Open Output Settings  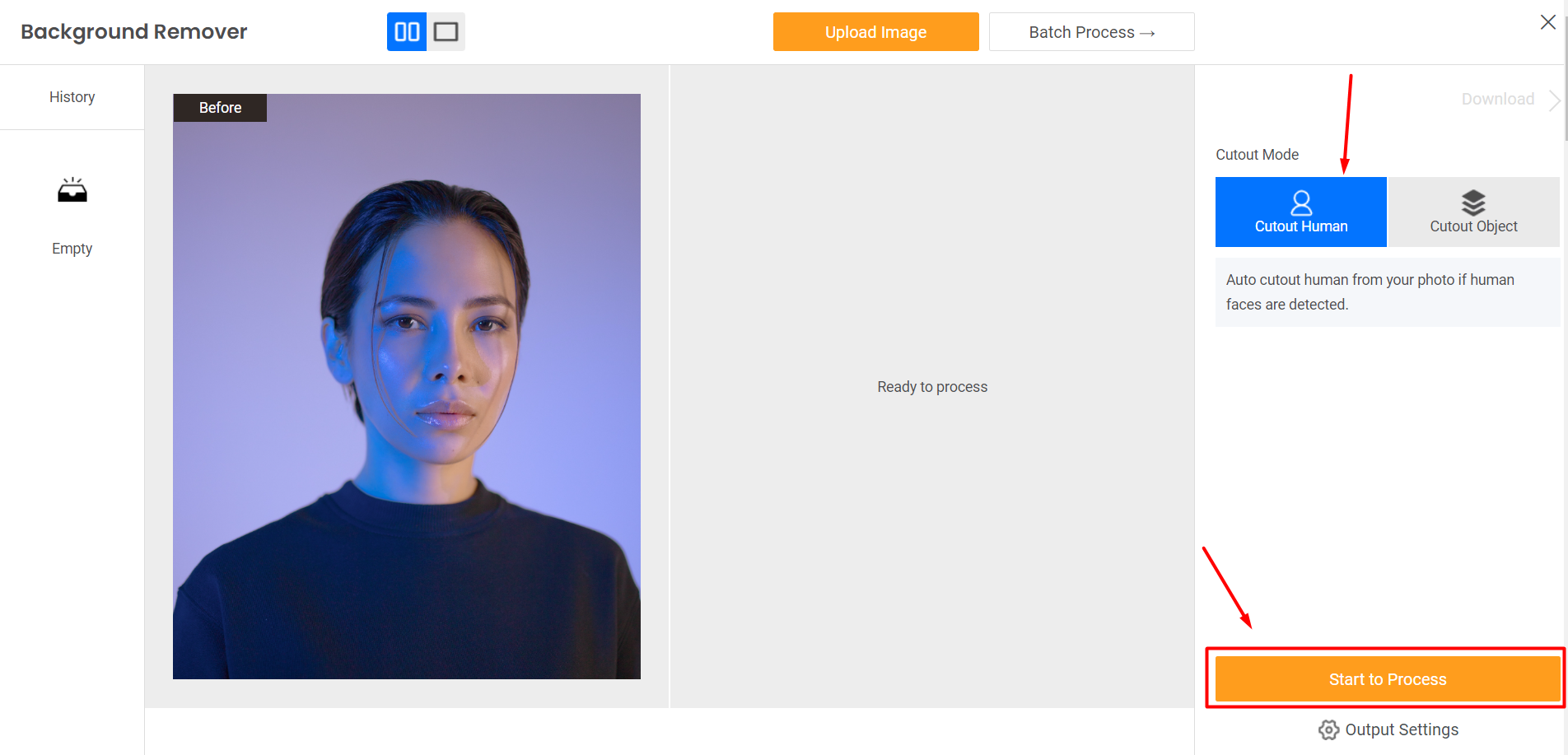[x=1388, y=729]
